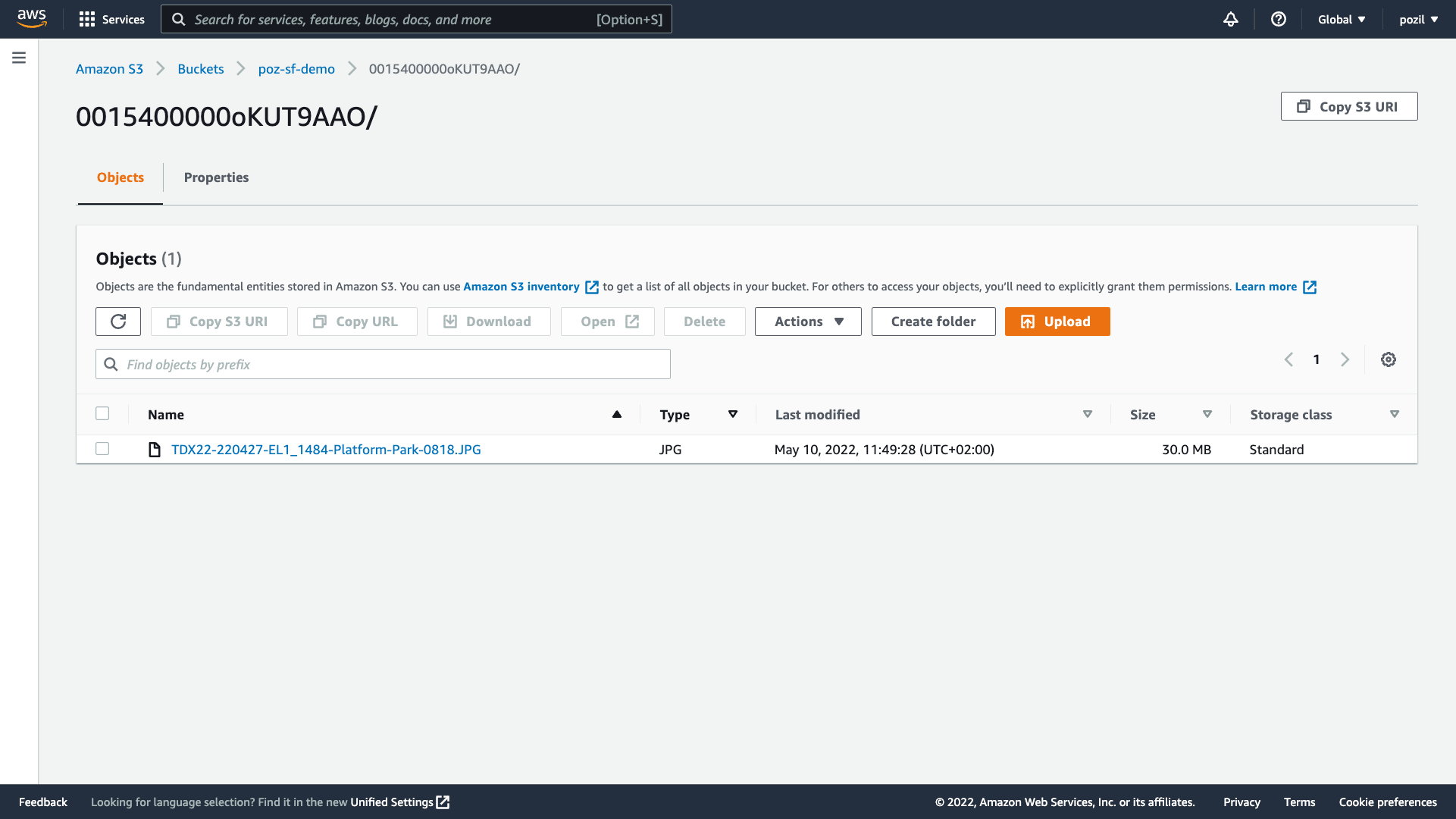
Task: Open the Global region selector
Action: [1341, 19]
